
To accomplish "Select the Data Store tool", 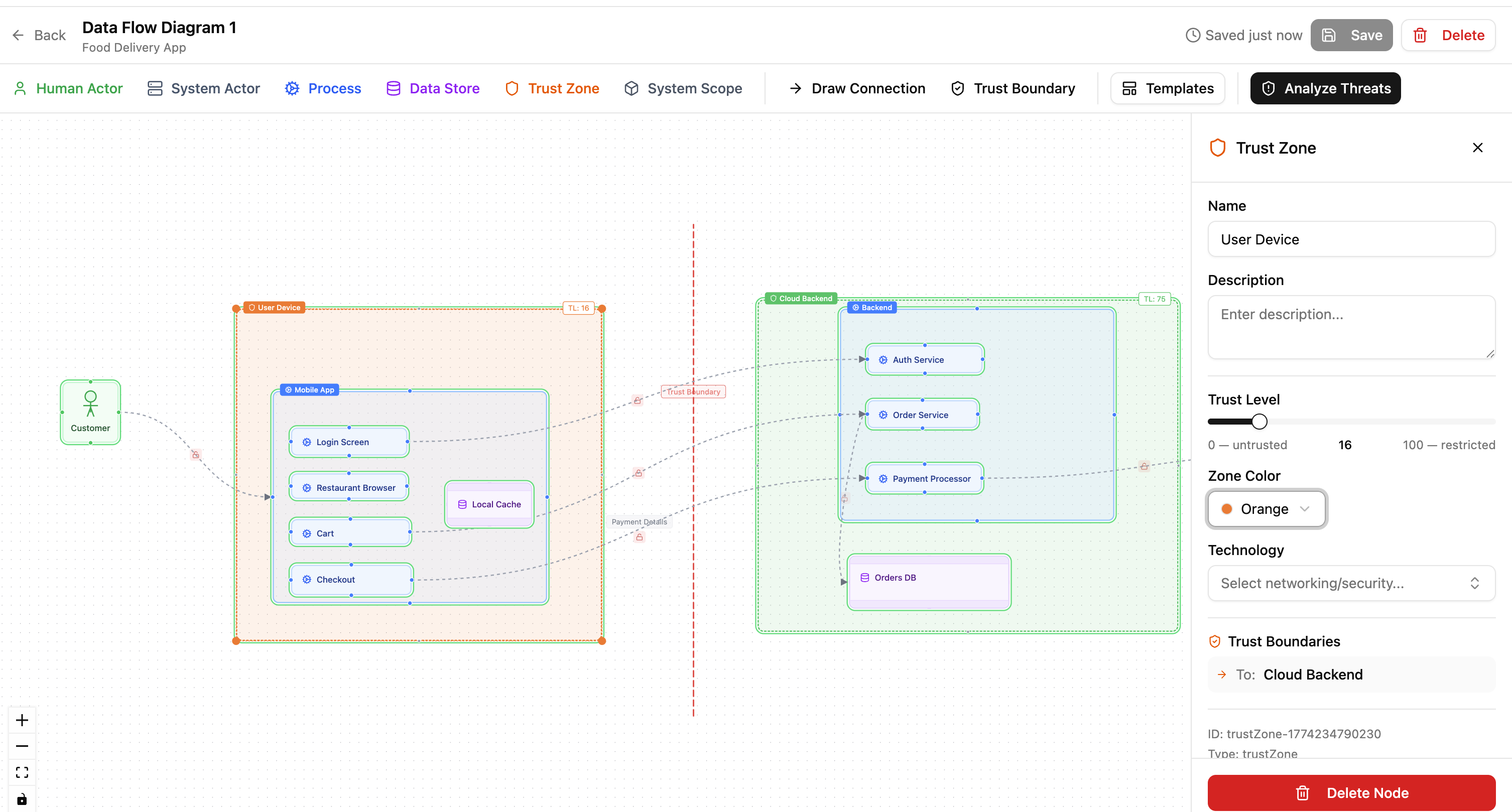I will click(433, 88).
